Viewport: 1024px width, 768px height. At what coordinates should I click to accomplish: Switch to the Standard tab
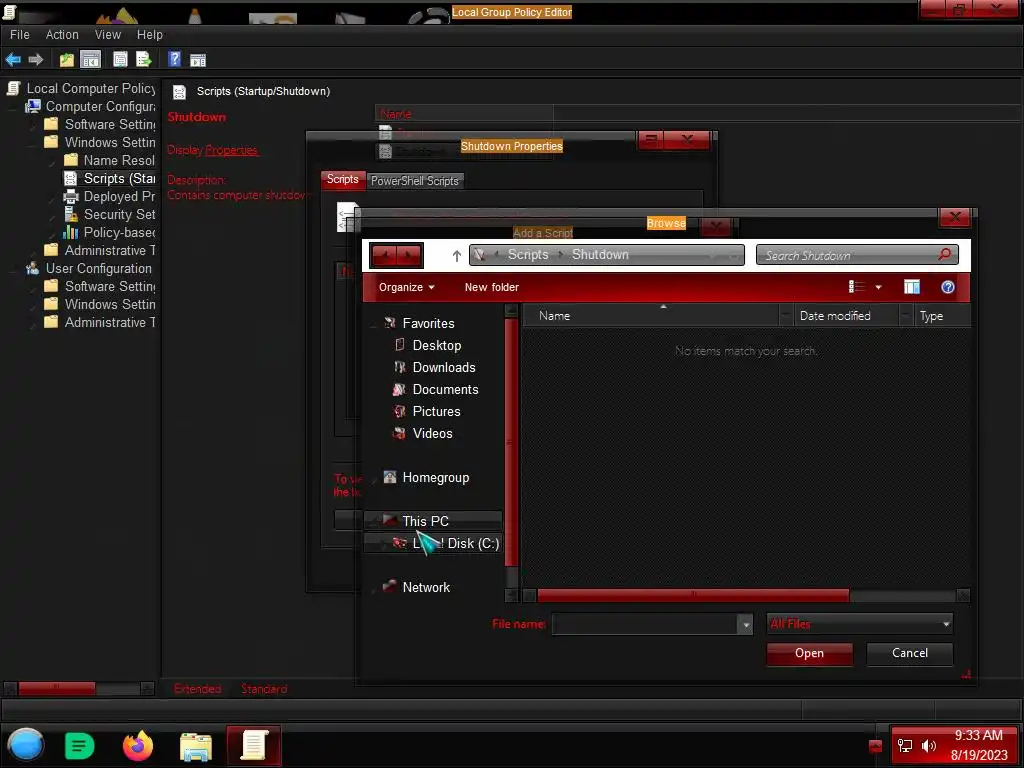click(x=264, y=689)
